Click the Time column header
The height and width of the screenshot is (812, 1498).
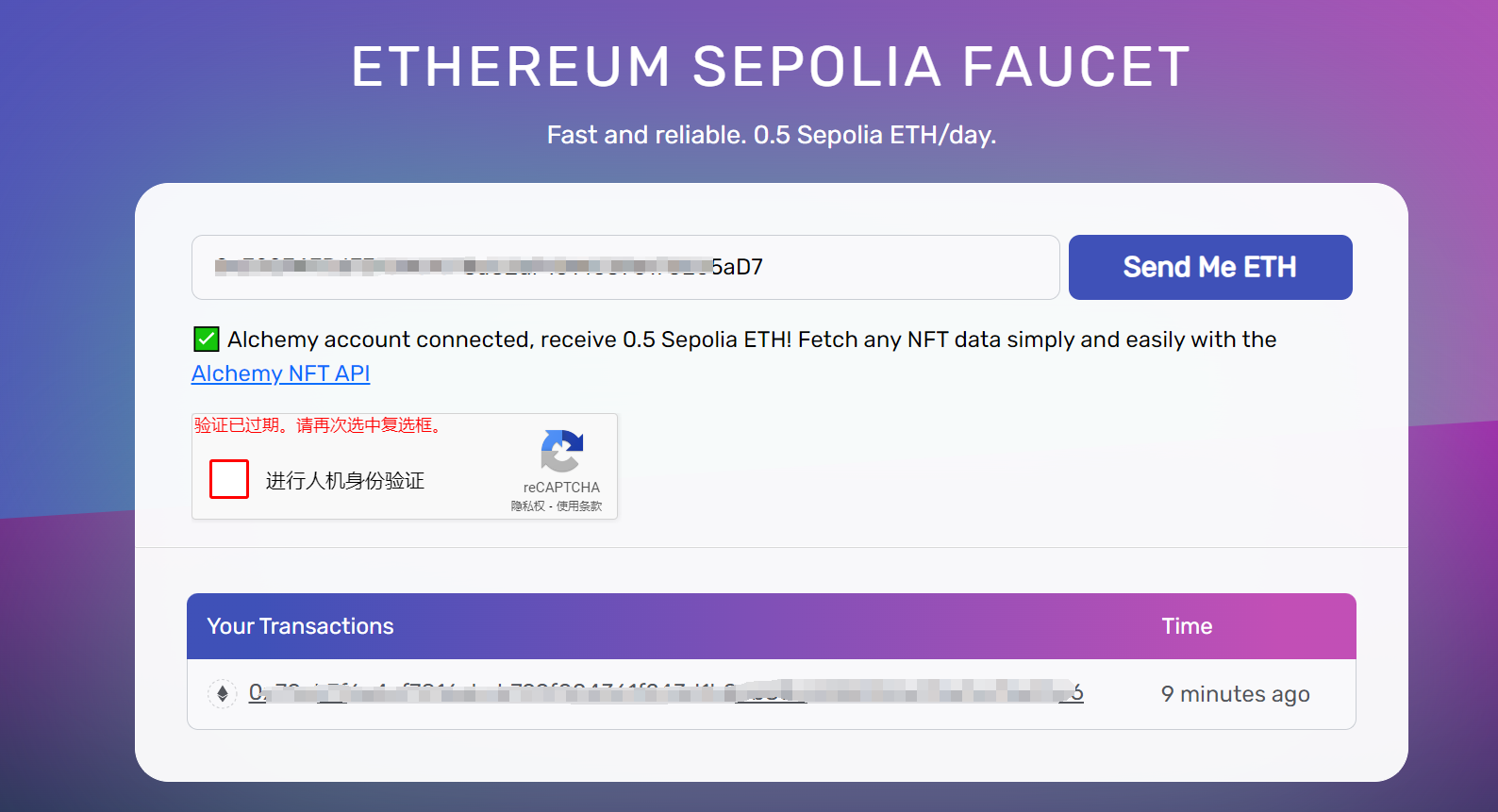[1187, 626]
